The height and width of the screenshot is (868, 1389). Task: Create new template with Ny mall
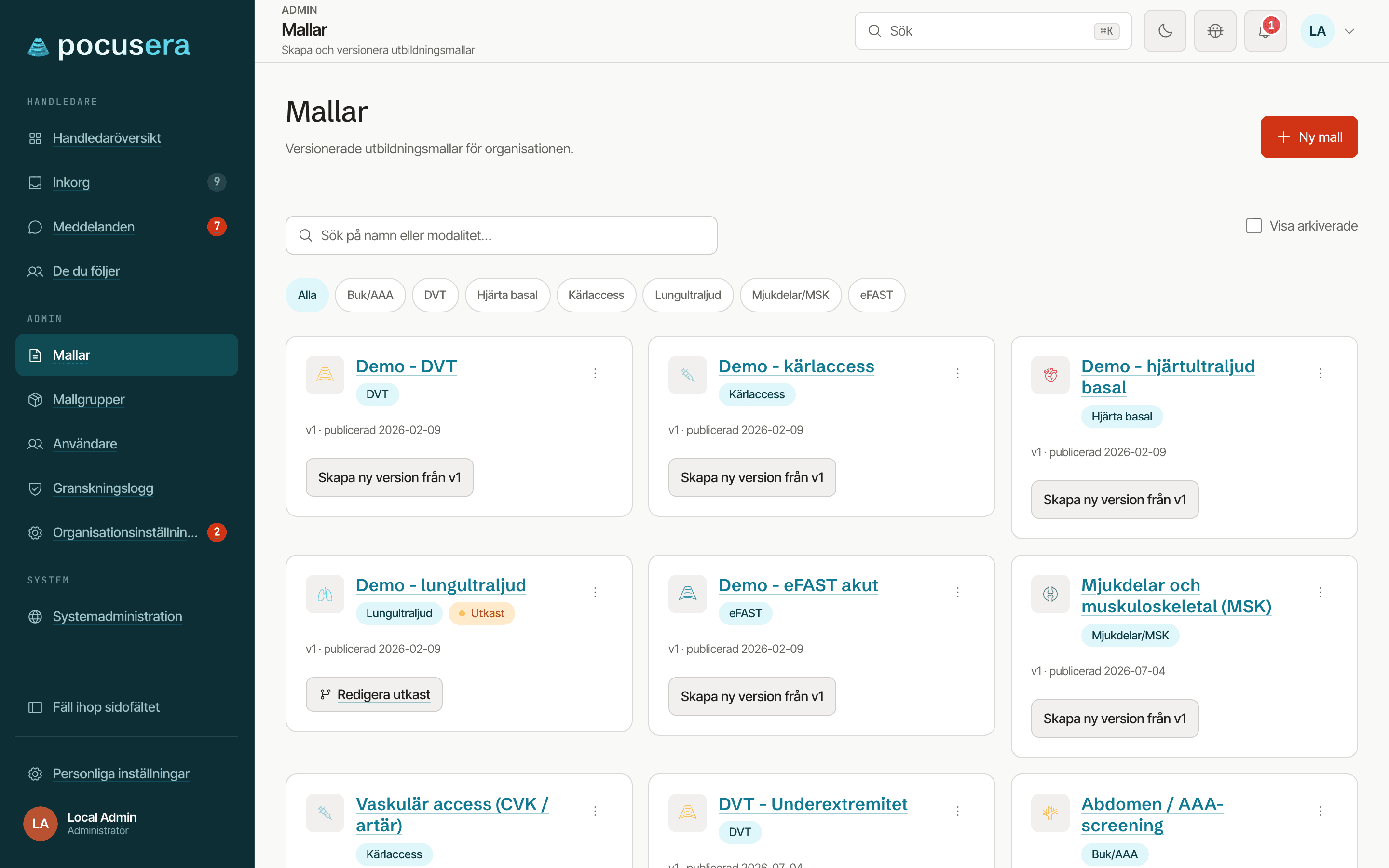(1309, 137)
